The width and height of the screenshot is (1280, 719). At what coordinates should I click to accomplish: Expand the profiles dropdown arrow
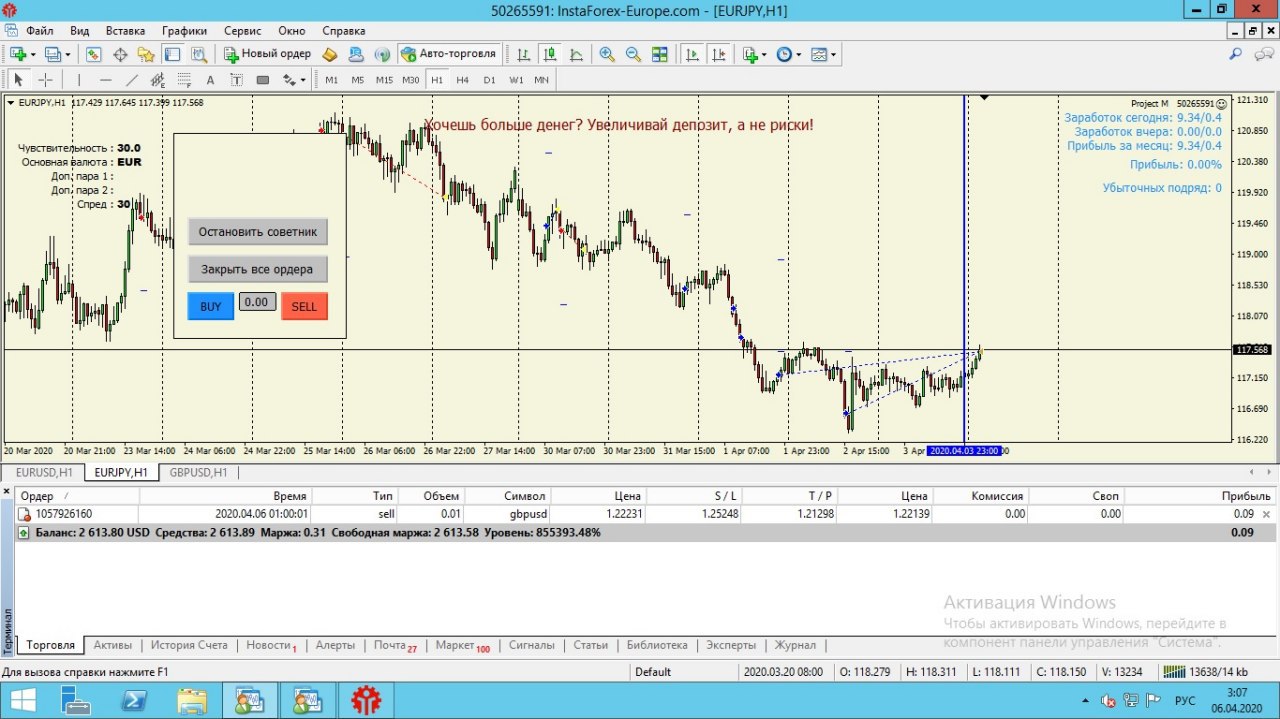[x=68, y=55]
